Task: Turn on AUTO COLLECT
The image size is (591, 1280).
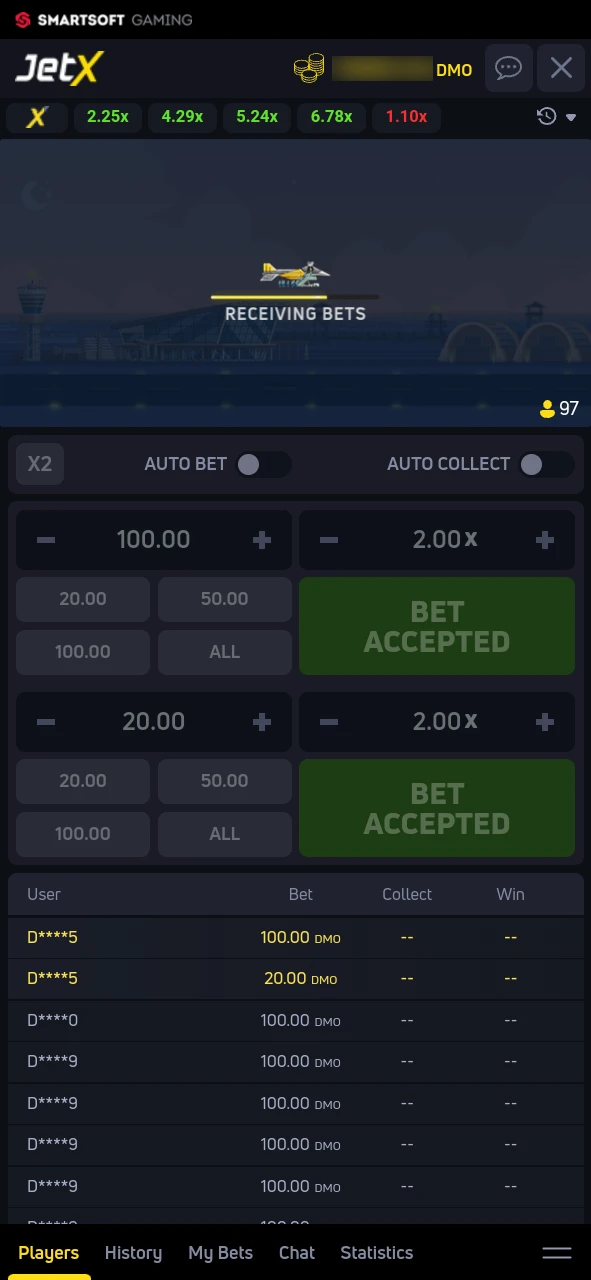Action: (x=545, y=464)
